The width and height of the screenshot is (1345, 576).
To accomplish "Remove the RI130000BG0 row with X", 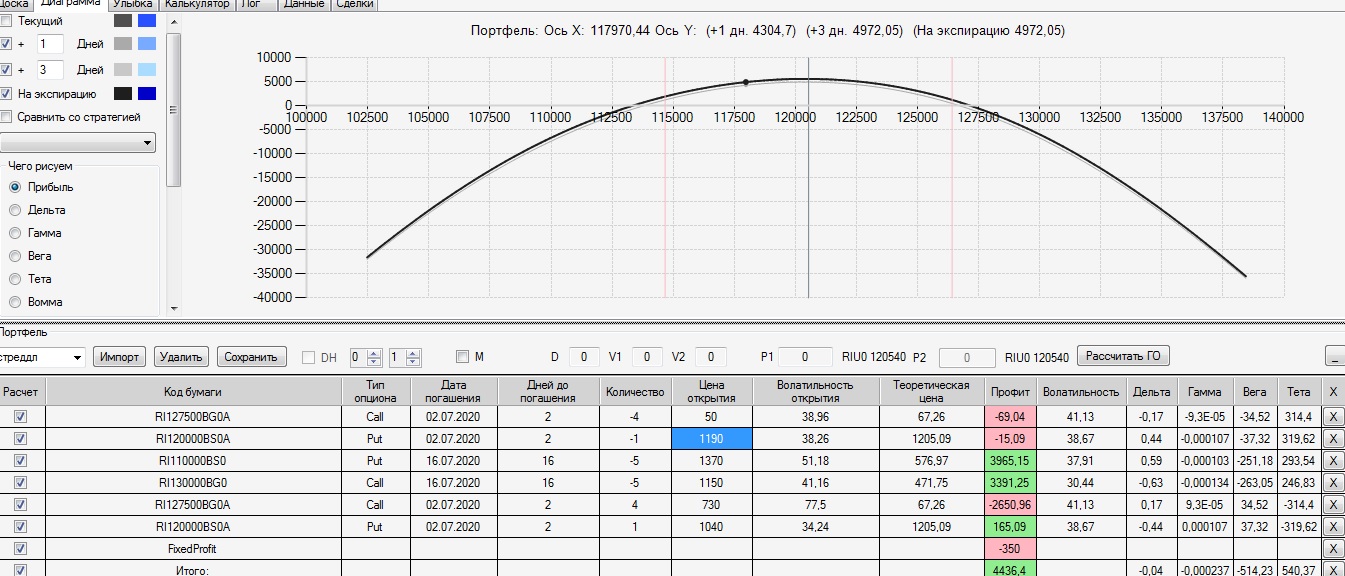I will (1333, 483).
